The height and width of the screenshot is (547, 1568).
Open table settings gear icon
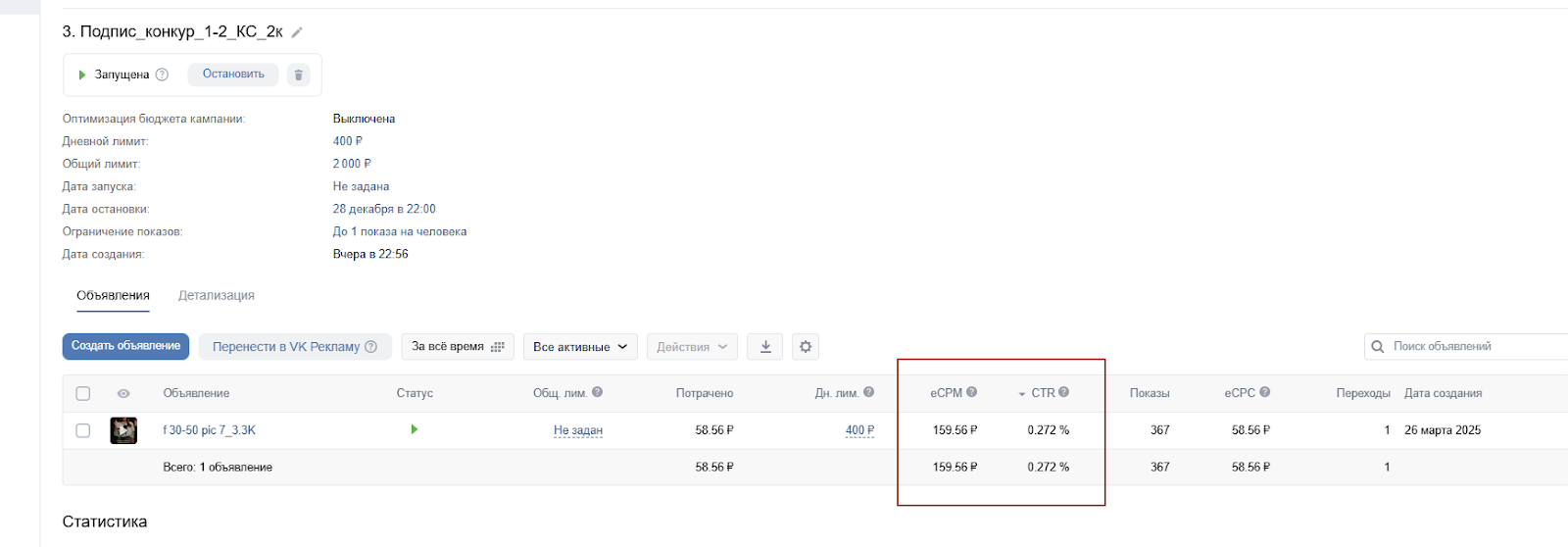pos(806,346)
